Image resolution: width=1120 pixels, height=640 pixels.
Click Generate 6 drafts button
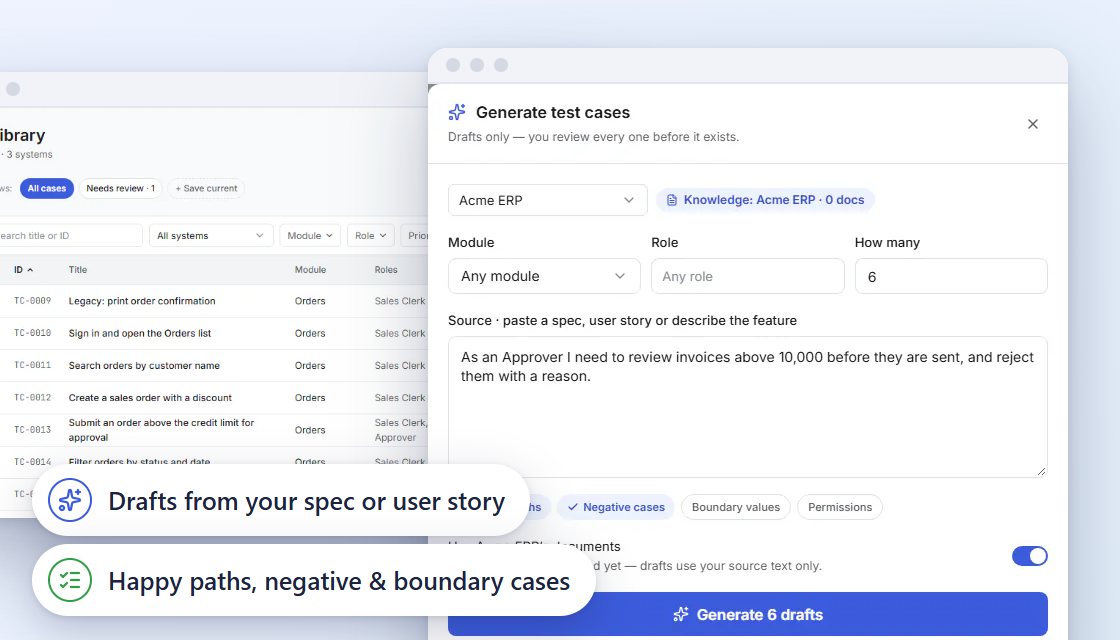click(x=747, y=614)
